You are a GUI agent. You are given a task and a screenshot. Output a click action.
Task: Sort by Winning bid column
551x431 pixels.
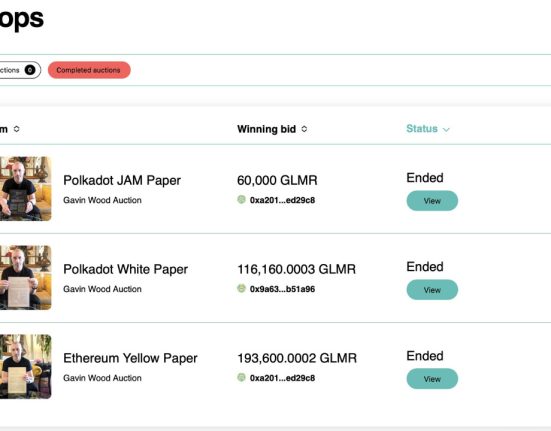click(304, 129)
